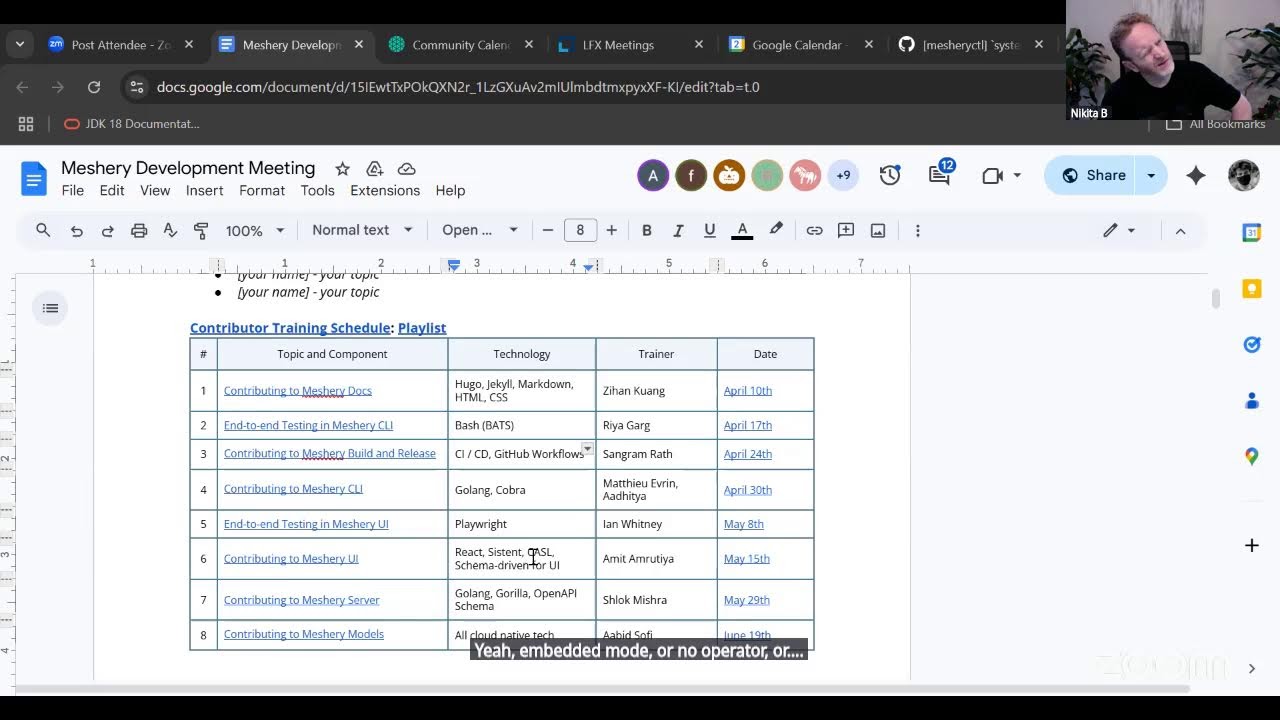Get add-ons with the plus icon
This screenshot has height=720, width=1280.
(x=1251, y=545)
